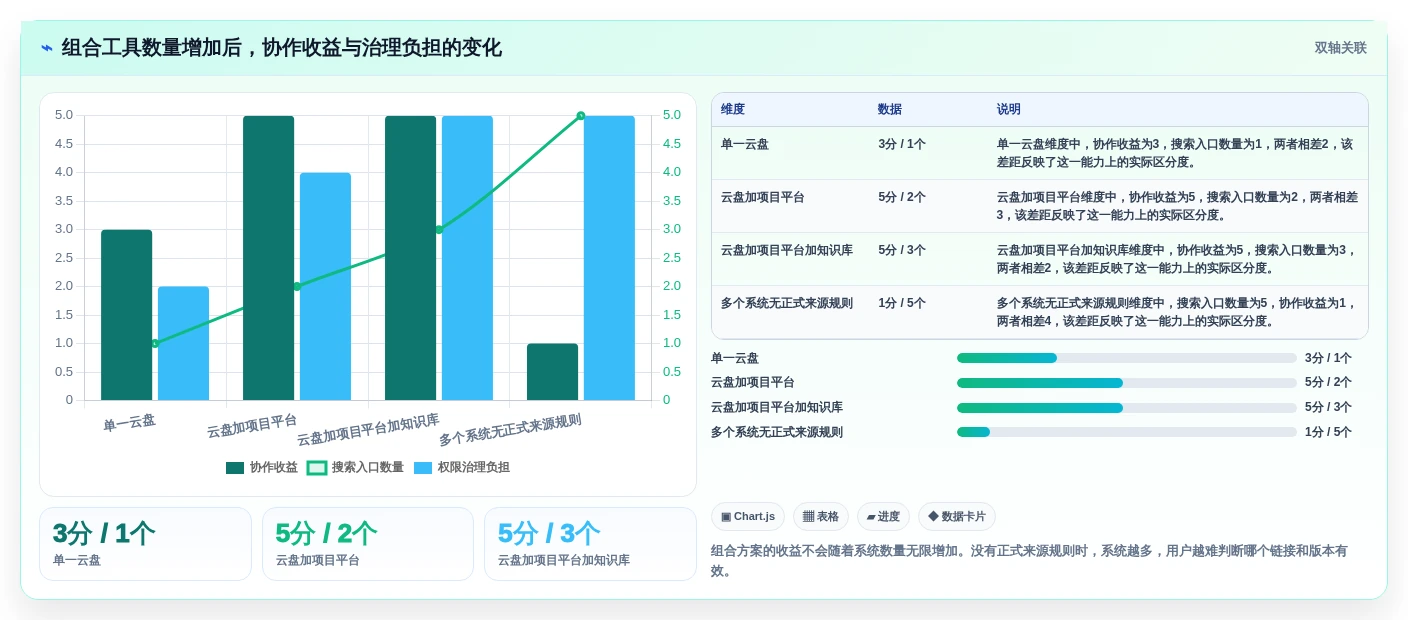The width and height of the screenshot is (1408, 620).
Task: Click the 3分 / 1个 table cell
Action: pyautogui.click(x=902, y=144)
